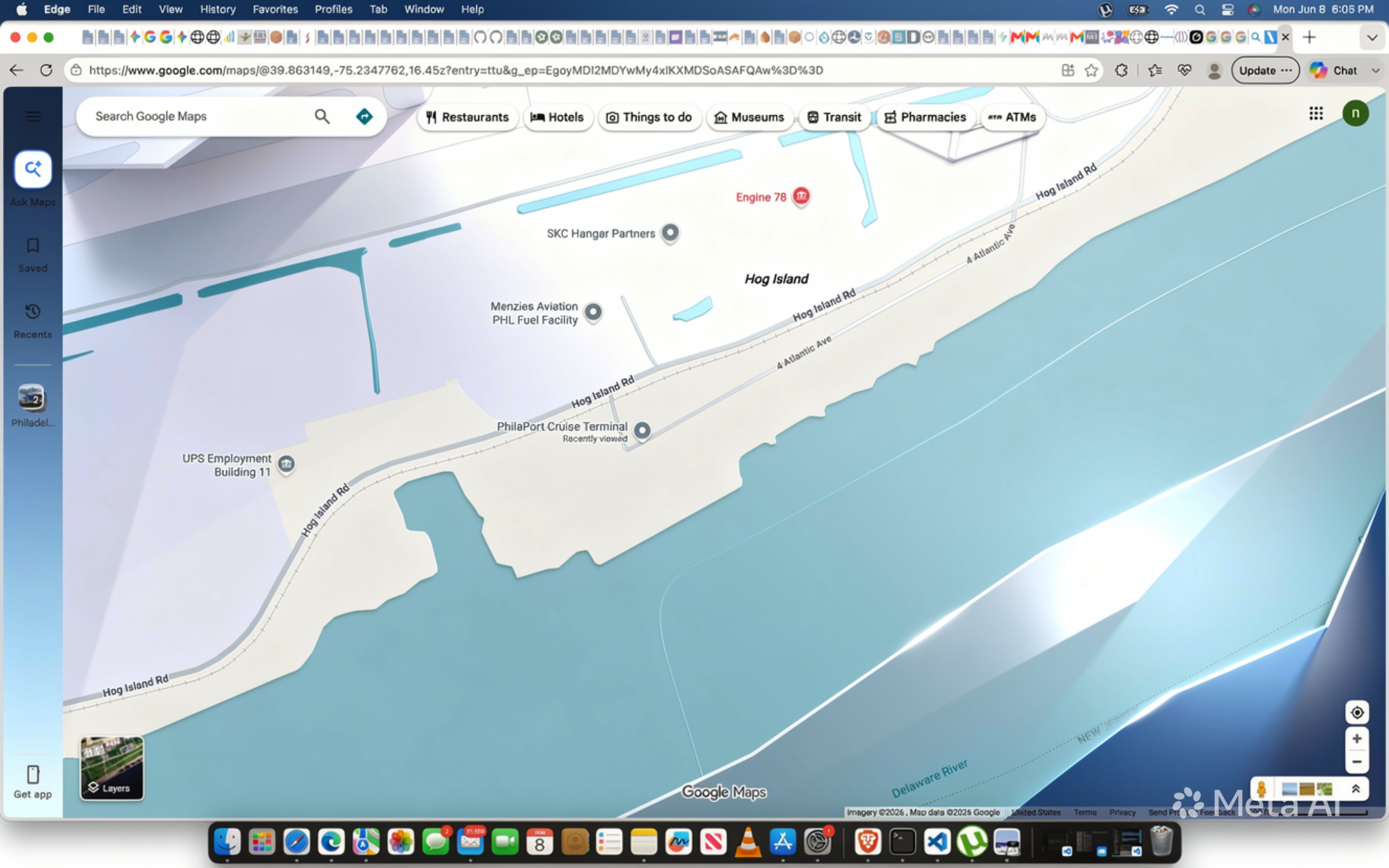
Task: Select Menzies Aviation PHL Fuel Facility pin
Action: 593,312
